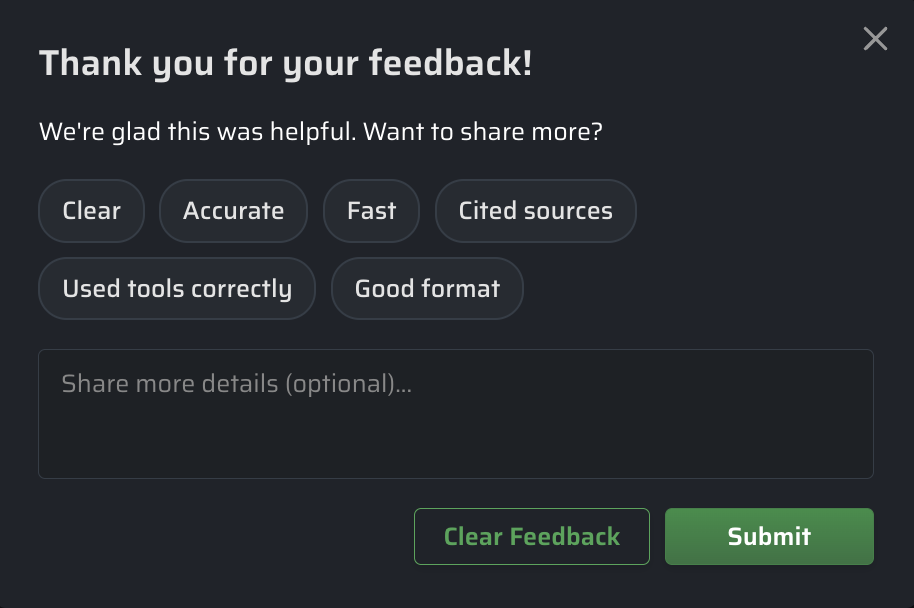Click the Thank you for your feedback heading

(285, 64)
